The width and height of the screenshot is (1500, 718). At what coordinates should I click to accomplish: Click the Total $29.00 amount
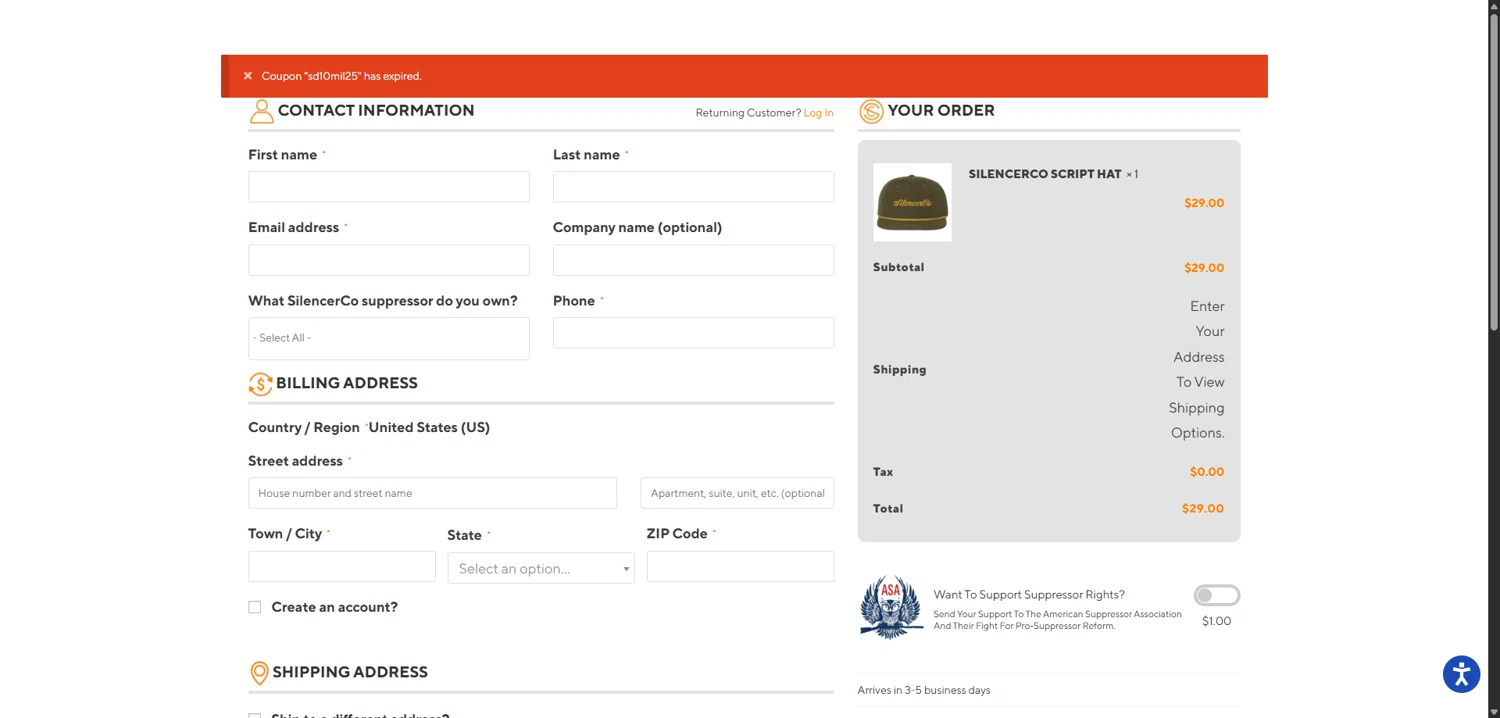click(1203, 508)
